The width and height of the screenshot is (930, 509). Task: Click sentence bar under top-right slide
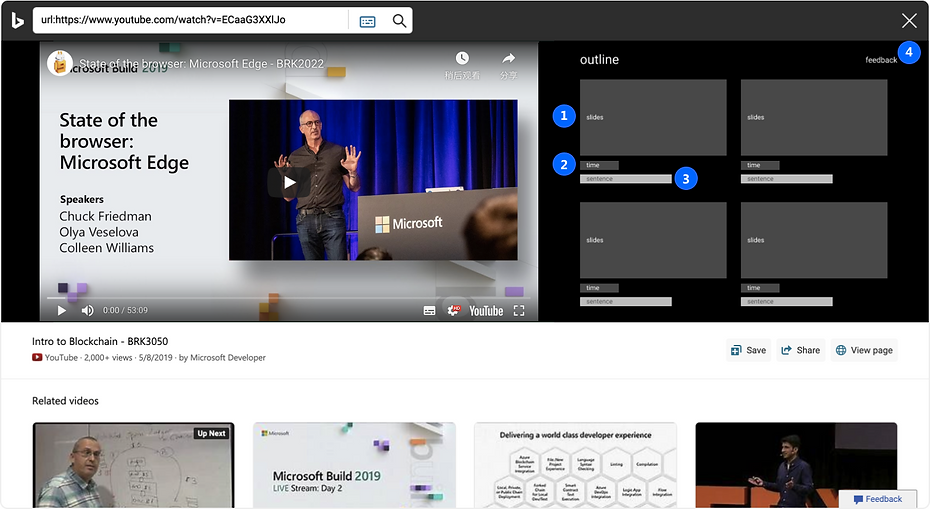click(786, 179)
